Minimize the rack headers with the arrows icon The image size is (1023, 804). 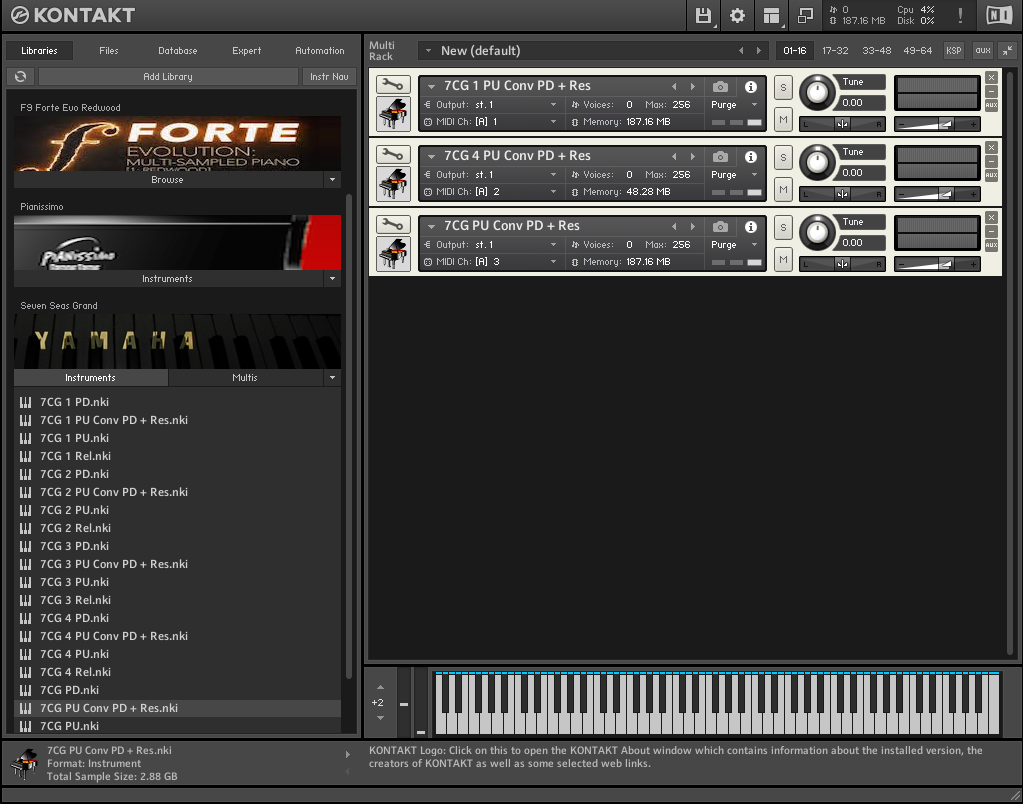(x=1007, y=50)
